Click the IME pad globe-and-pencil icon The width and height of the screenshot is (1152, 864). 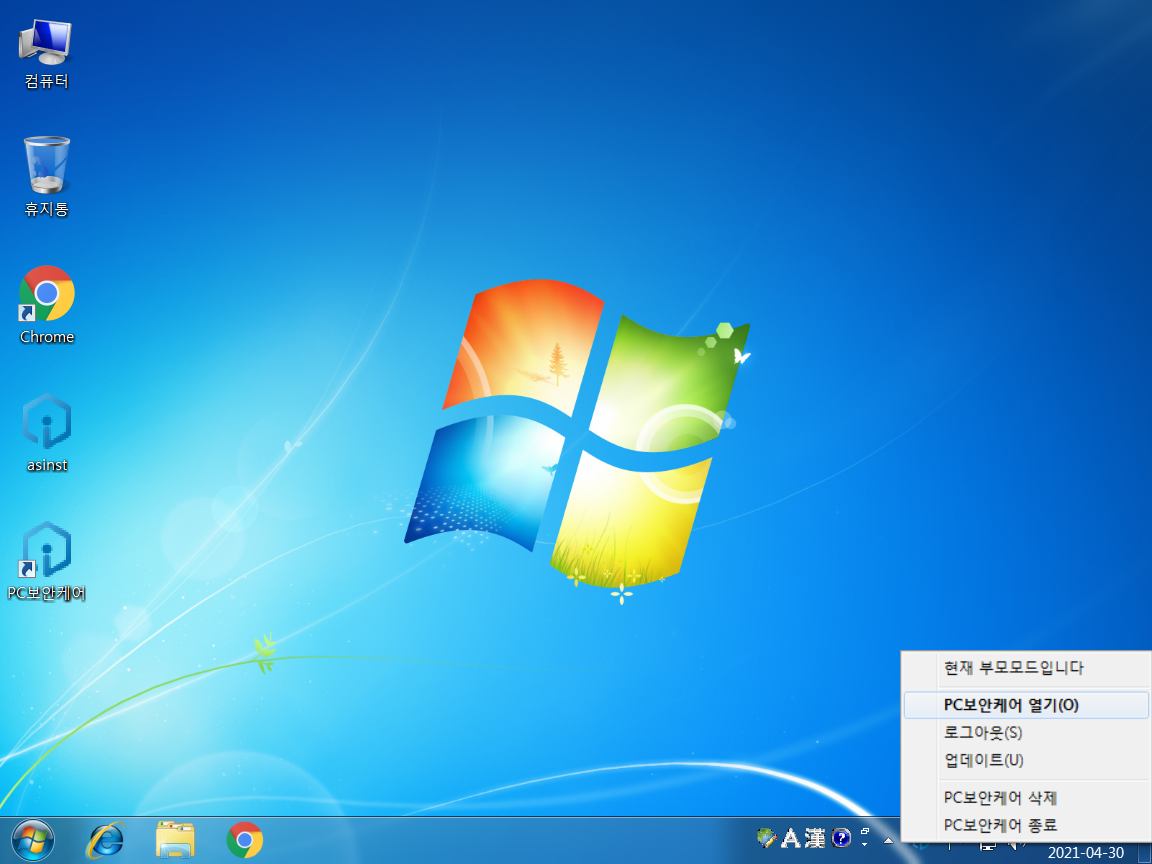click(766, 838)
